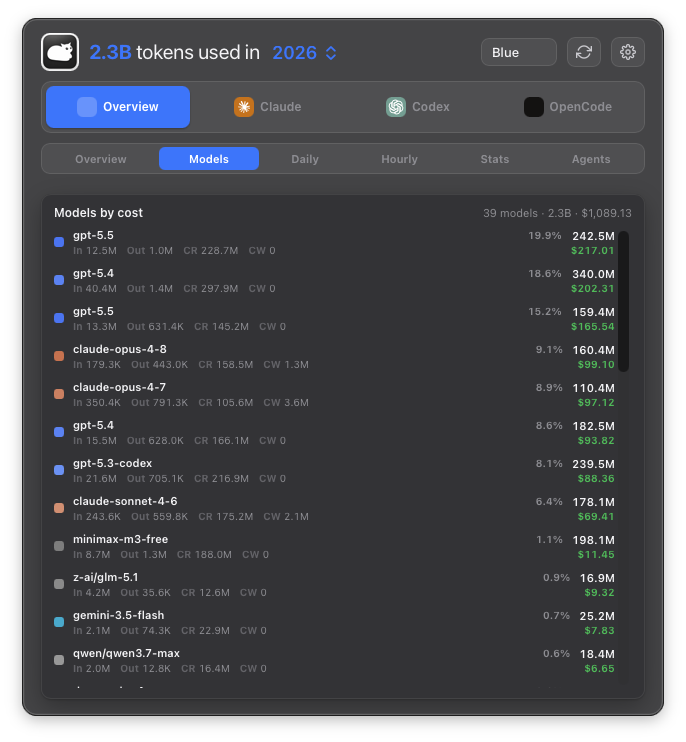Click In 8.7M input value
The width and height of the screenshot is (686, 742).
click(x=91, y=555)
